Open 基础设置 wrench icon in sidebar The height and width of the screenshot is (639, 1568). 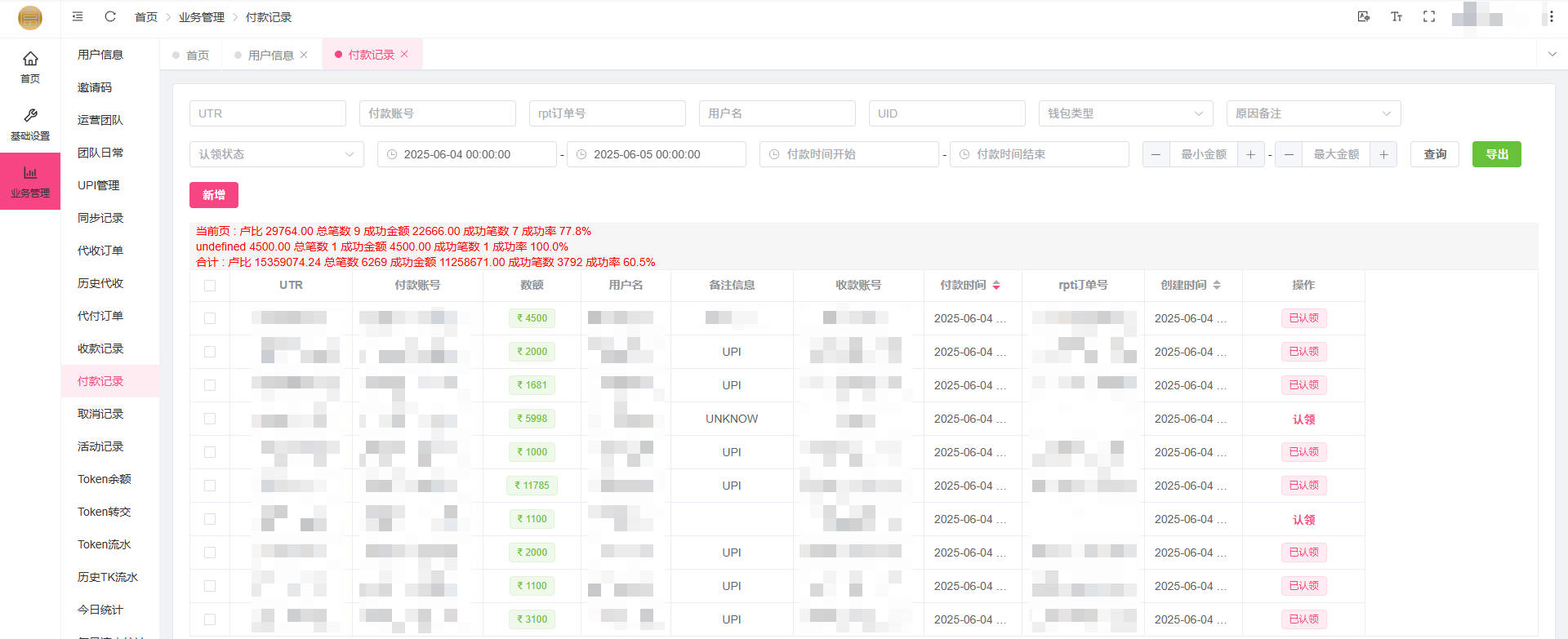coord(30,123)
